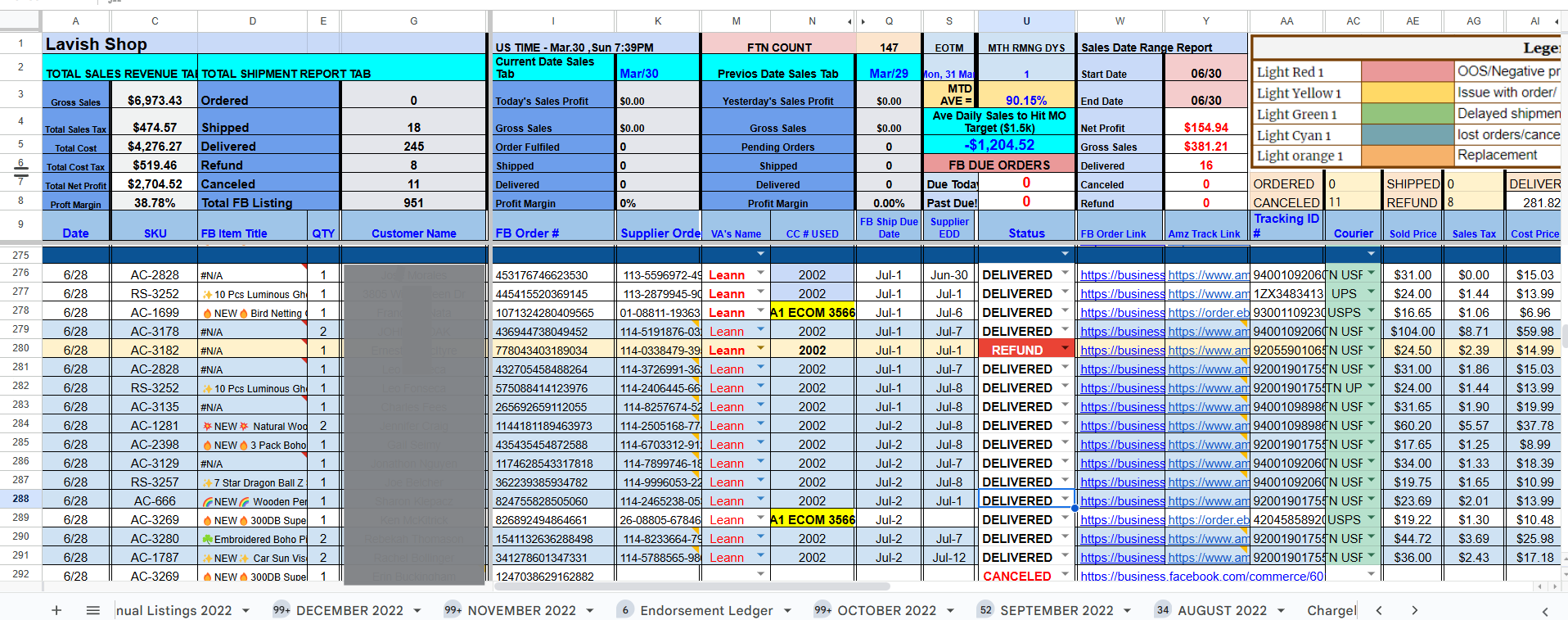
Task: Switch to DECEMBER 2022 sheet tab
Action: coord(349,611)
